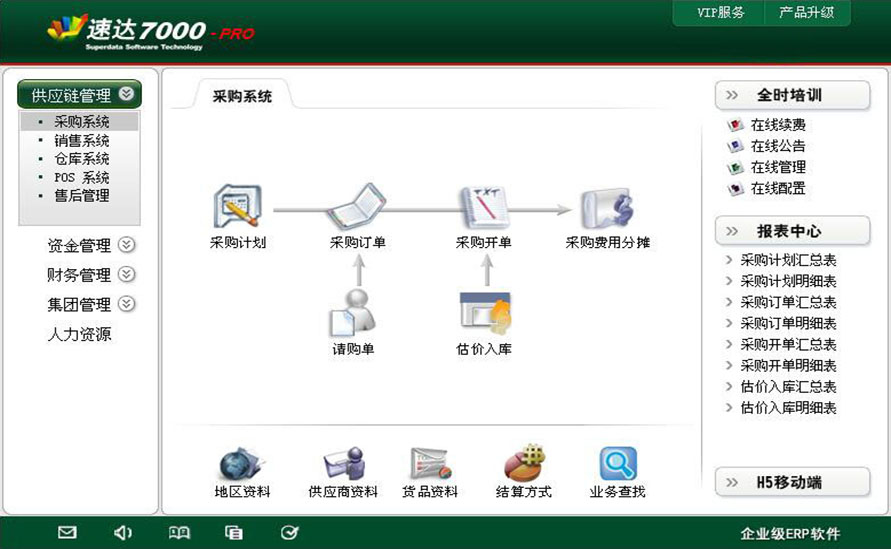Viewport: 891px width, 549px height.
Task: Open the 在线公告 link
Action: 778,145
